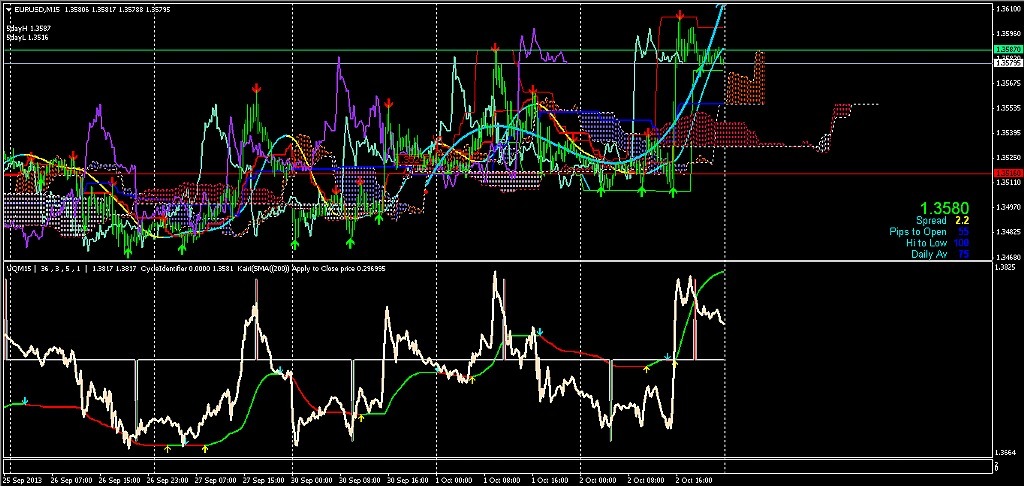
Task: Click the 30 Sep 16:00 time label
Action: point(408,480)
